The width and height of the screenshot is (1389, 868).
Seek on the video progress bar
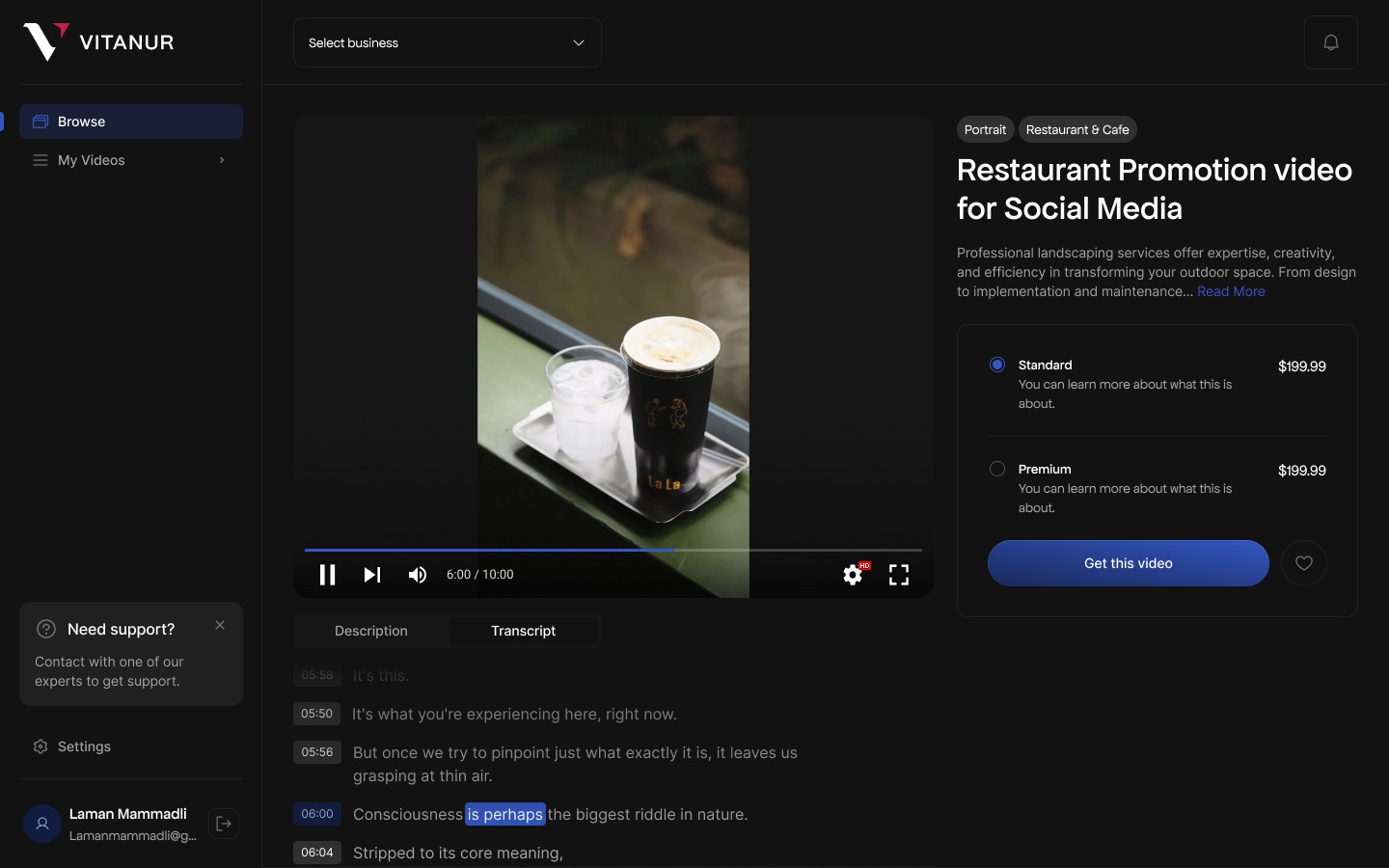click(x=613, y=550)
